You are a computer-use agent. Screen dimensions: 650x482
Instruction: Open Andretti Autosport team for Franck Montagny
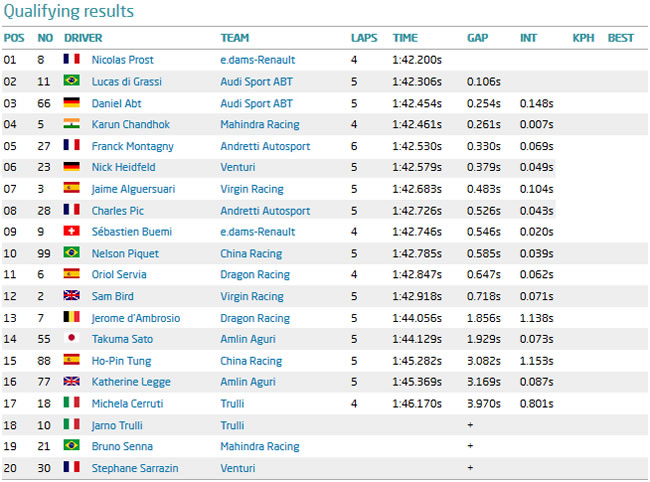point(265,146)
